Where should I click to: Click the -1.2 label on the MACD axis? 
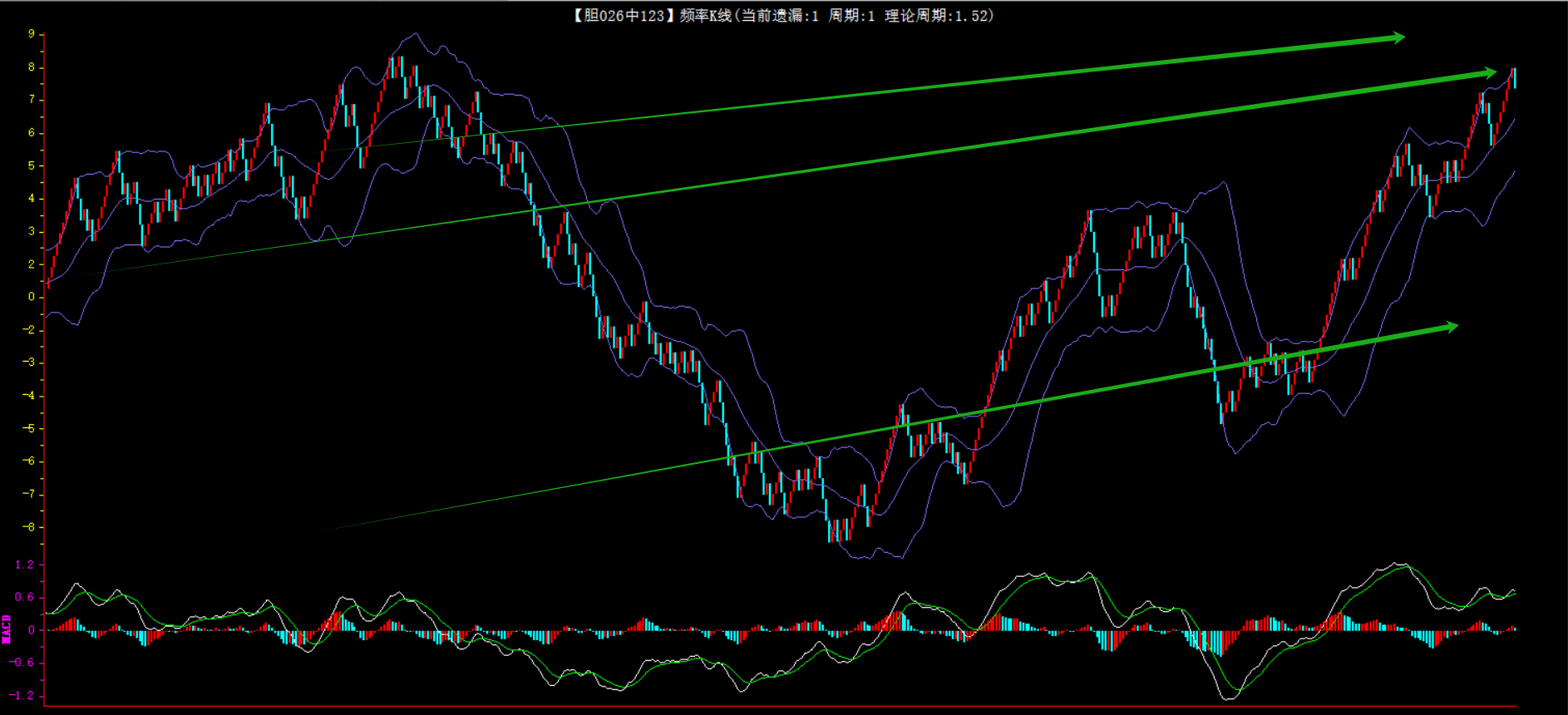[22, 696]
